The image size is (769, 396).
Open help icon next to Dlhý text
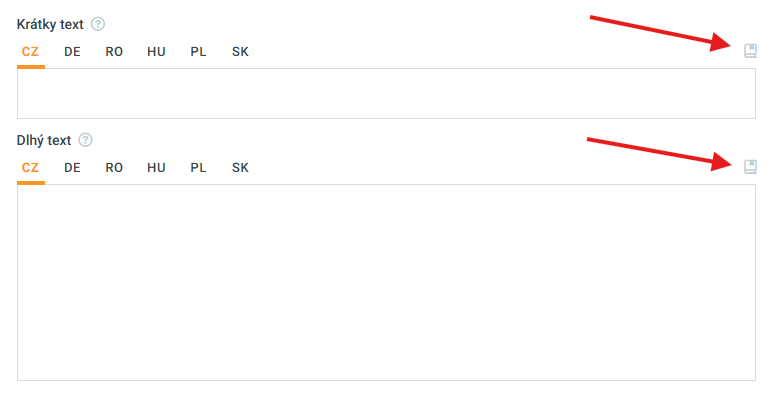click(86, 140)
